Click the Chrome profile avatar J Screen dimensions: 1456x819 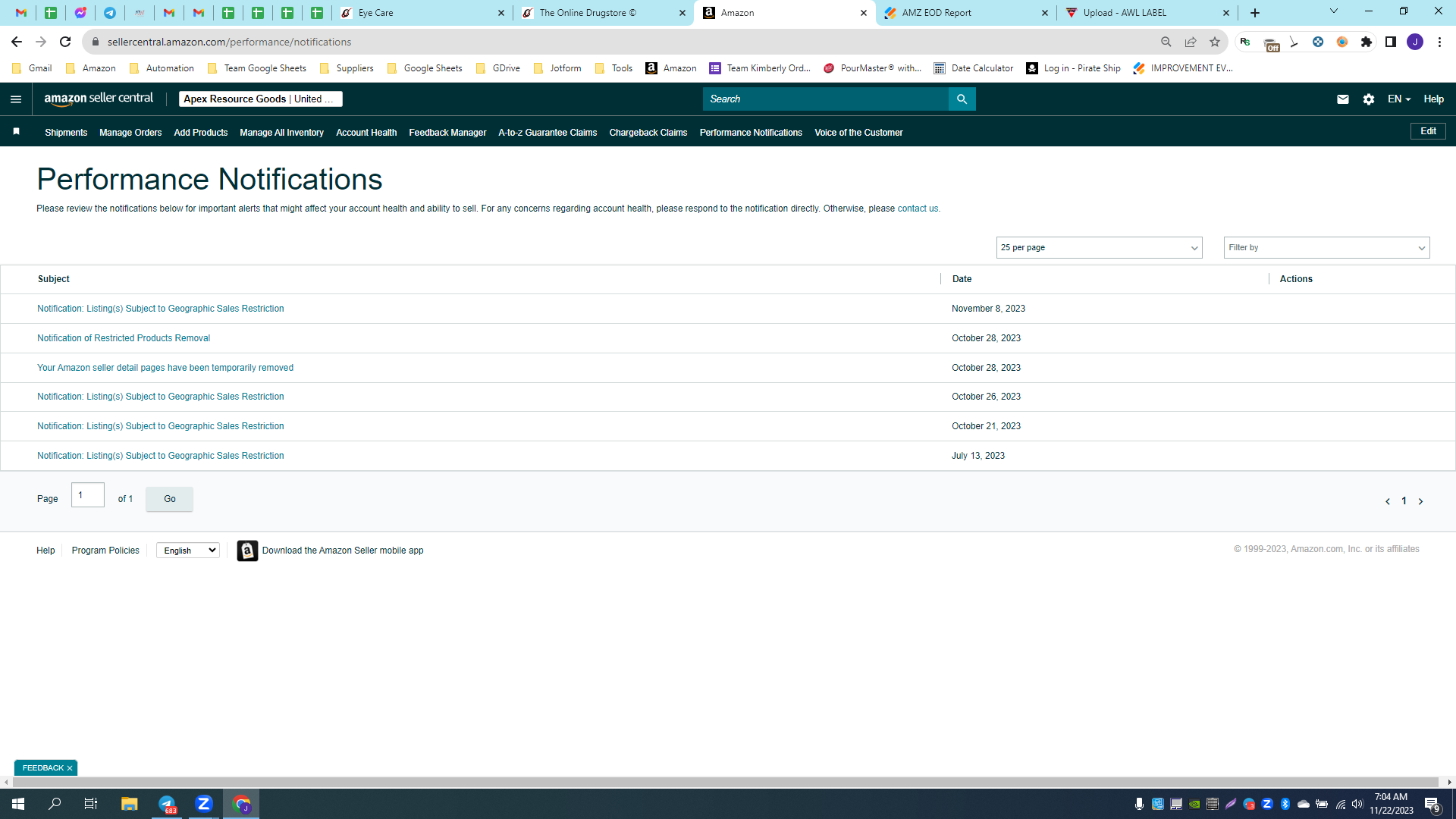(1415, 42)
